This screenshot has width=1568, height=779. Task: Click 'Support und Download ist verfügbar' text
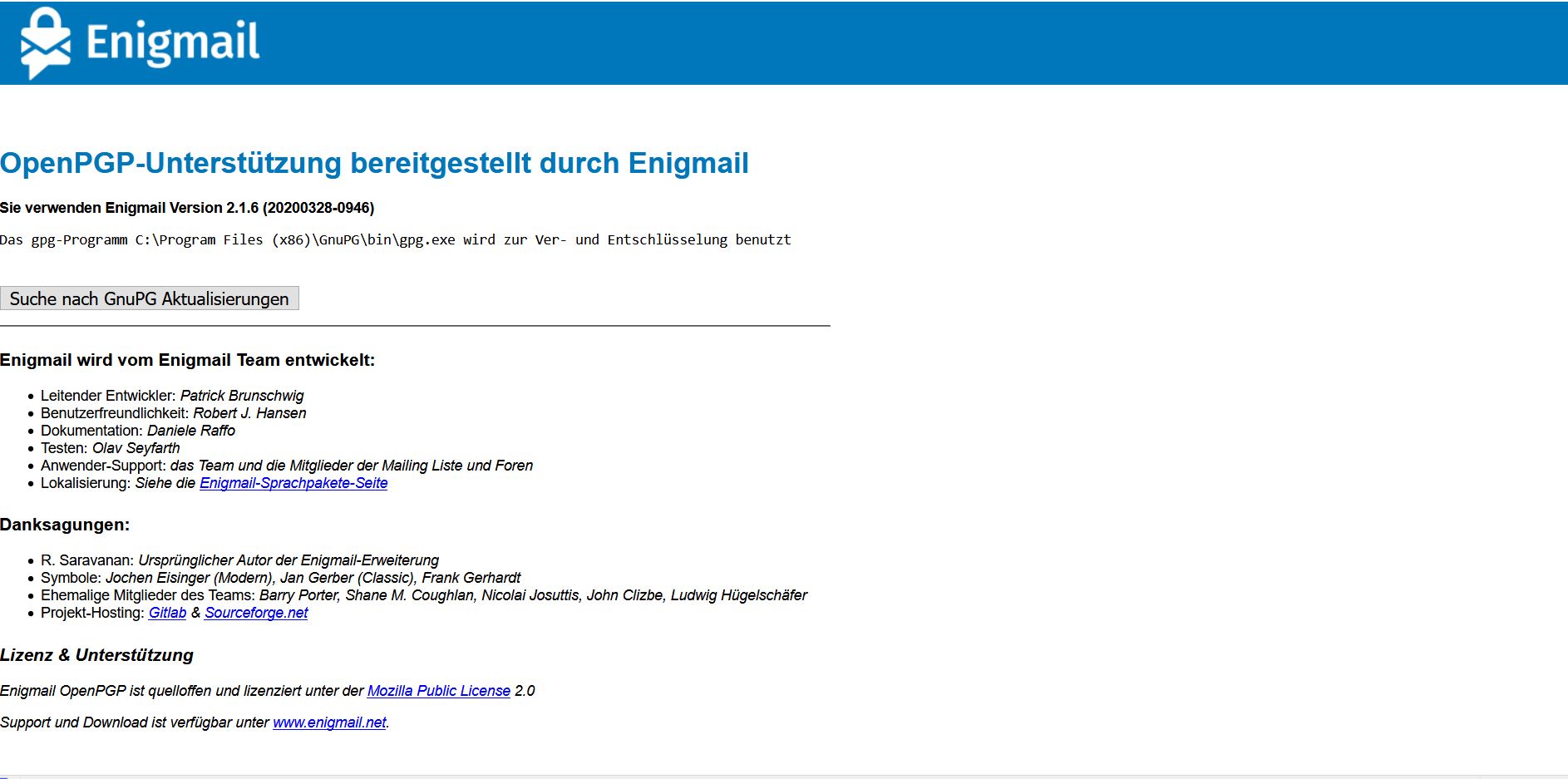pyautogui.click(x=195, y=722)
